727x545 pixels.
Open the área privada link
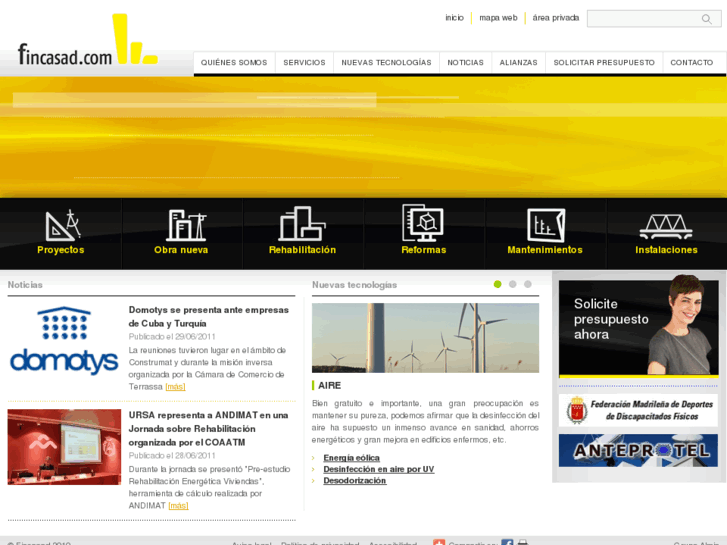tap(555, 18)
